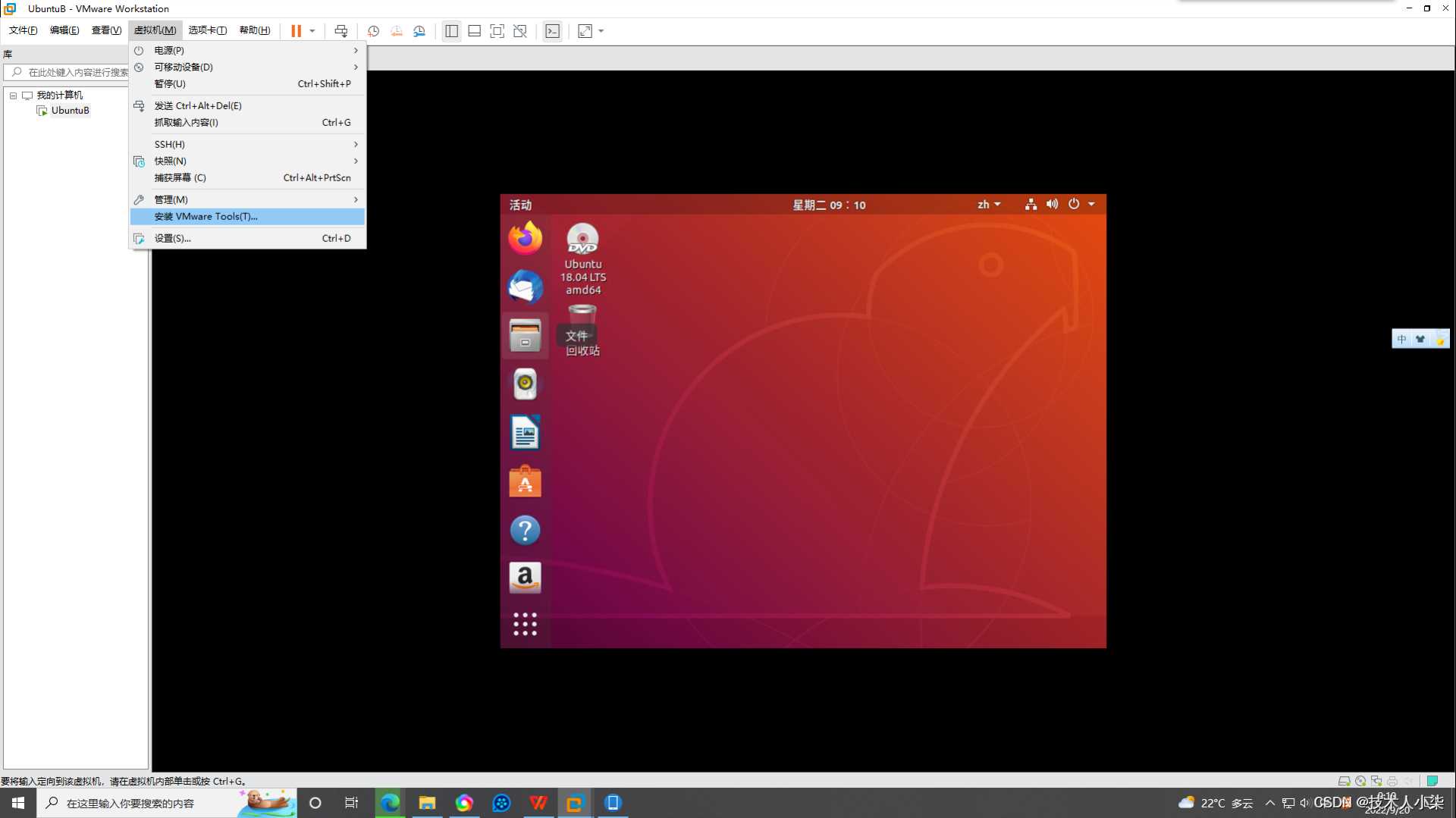Select 捕获屏幕 (C) menu entry
This screenshot has width=1456, height=818.
pyautogui.click(x=248, y=177)
